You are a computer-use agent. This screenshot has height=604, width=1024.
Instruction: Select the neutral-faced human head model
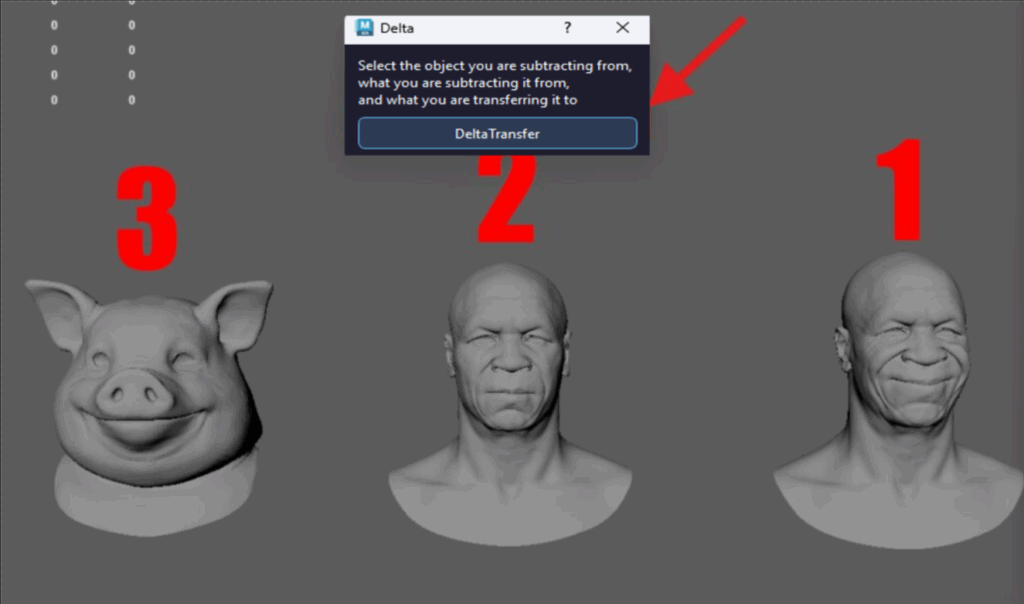509,350
